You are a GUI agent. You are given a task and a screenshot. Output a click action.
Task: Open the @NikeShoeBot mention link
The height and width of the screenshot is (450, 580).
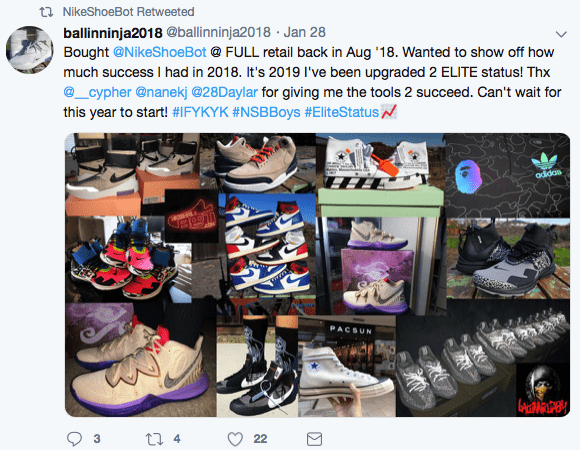(159, 52)
